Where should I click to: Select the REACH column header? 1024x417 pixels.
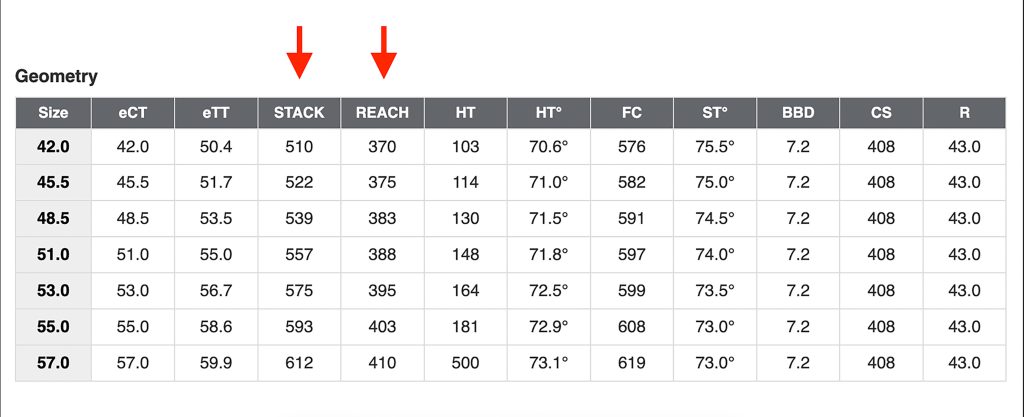pos(382,113)
